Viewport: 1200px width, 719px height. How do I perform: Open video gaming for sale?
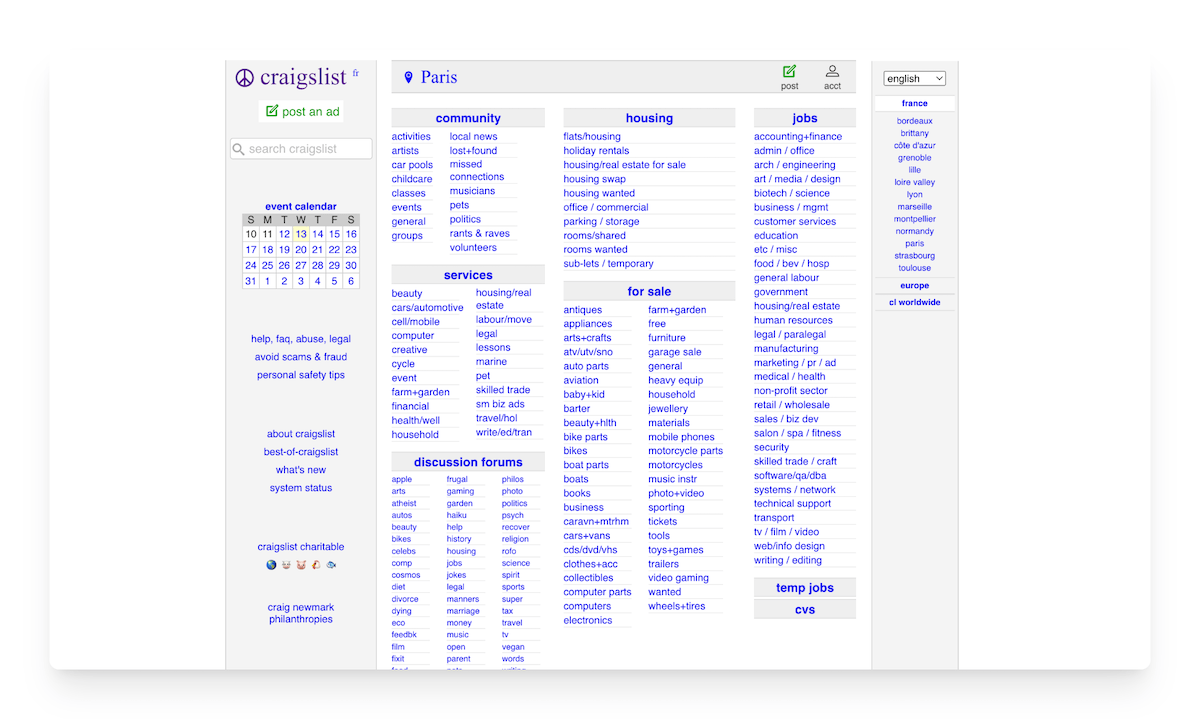click(x=678, y=578)
